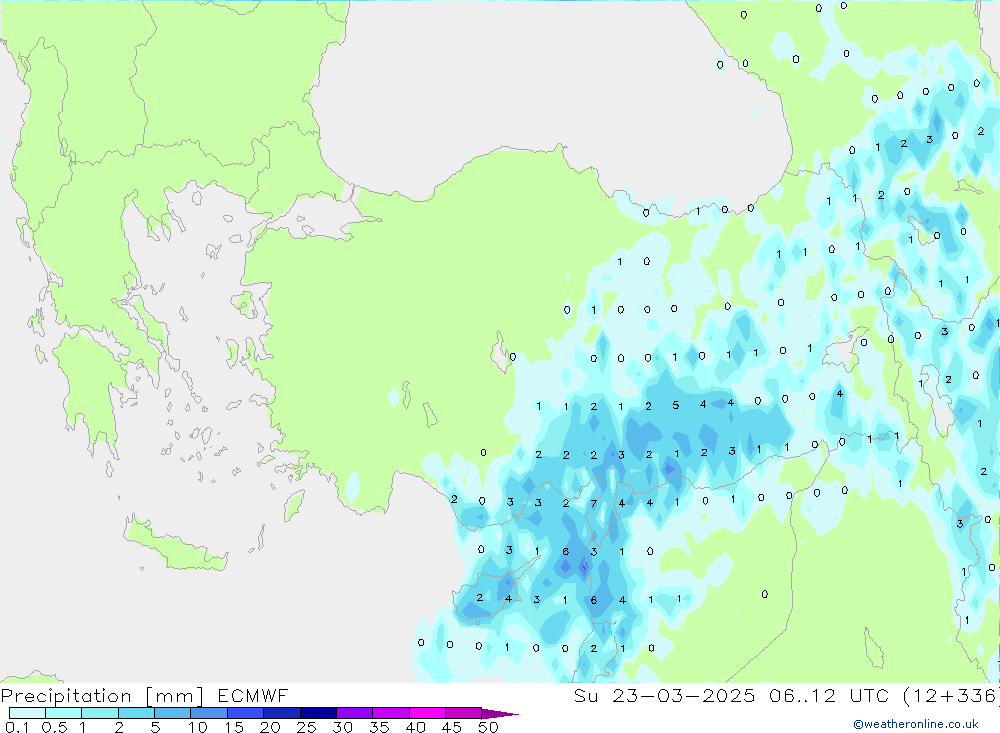Pick the 15–20 mm blue legend box
The image size is (1000, 733).
point(245,713)
